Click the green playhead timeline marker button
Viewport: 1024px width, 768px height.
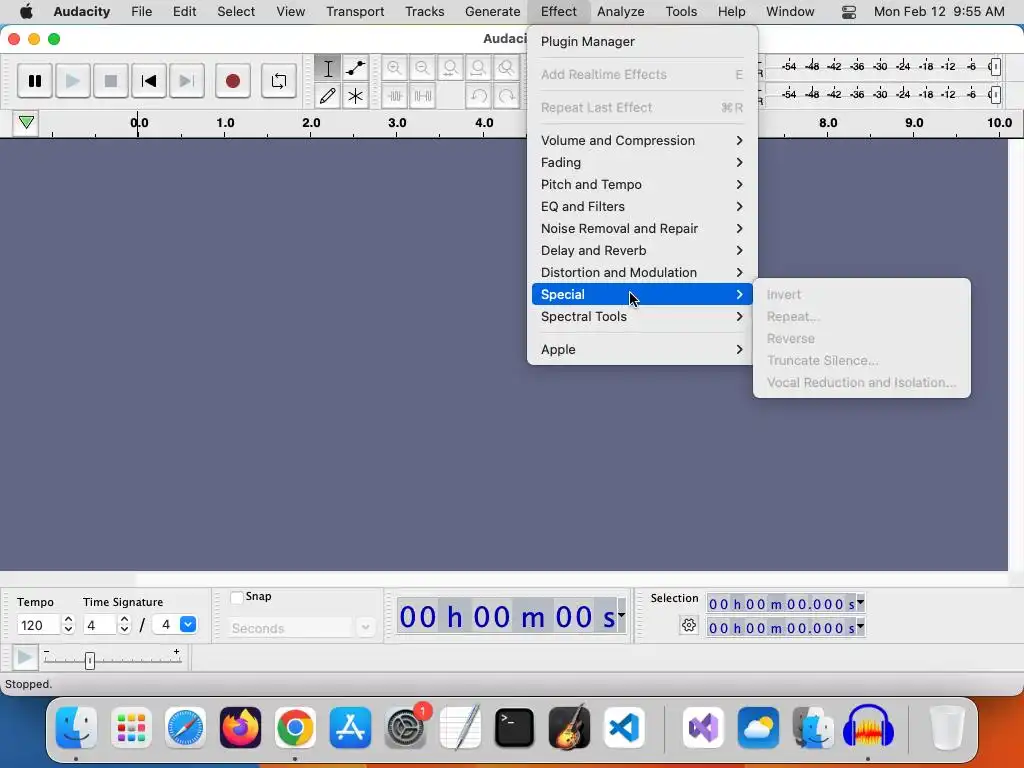26,122
